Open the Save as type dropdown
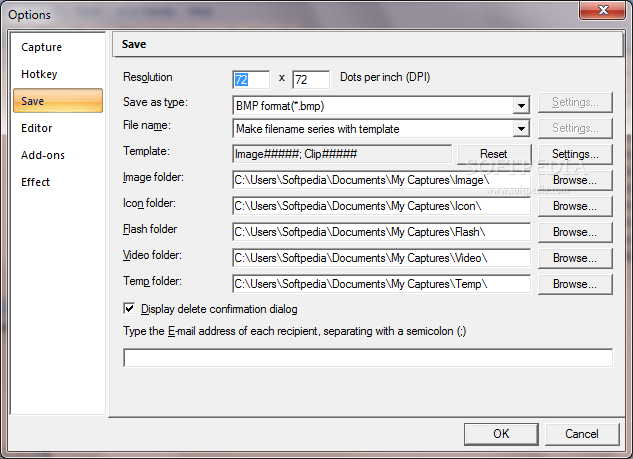The width and height of the screenshot is (633, 459). click(x=521, y=106)
